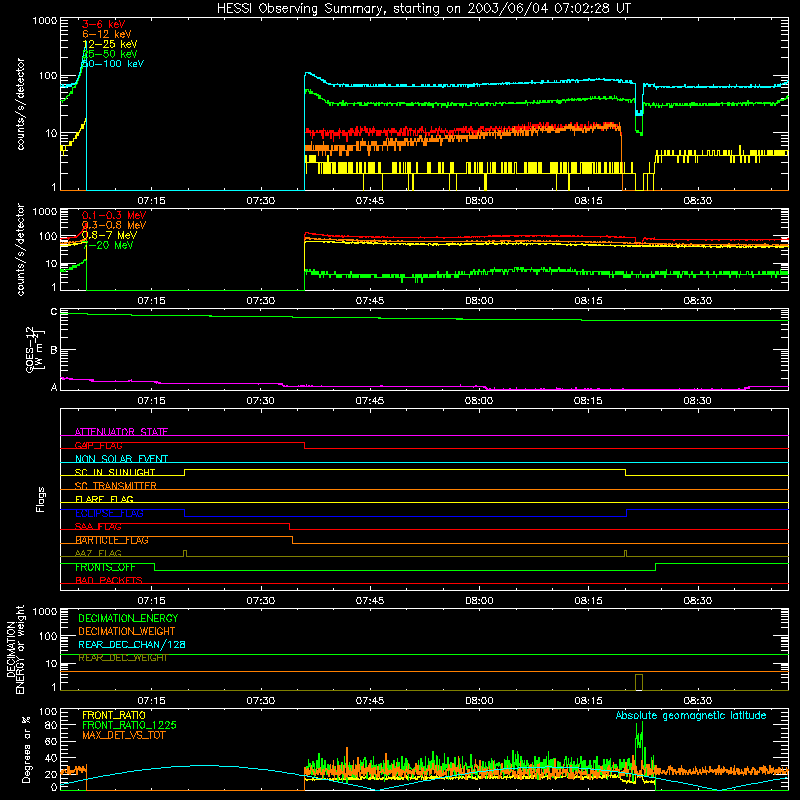
Task: Select the BAD_PACKETS flag label
Action: tap(109, 580)
